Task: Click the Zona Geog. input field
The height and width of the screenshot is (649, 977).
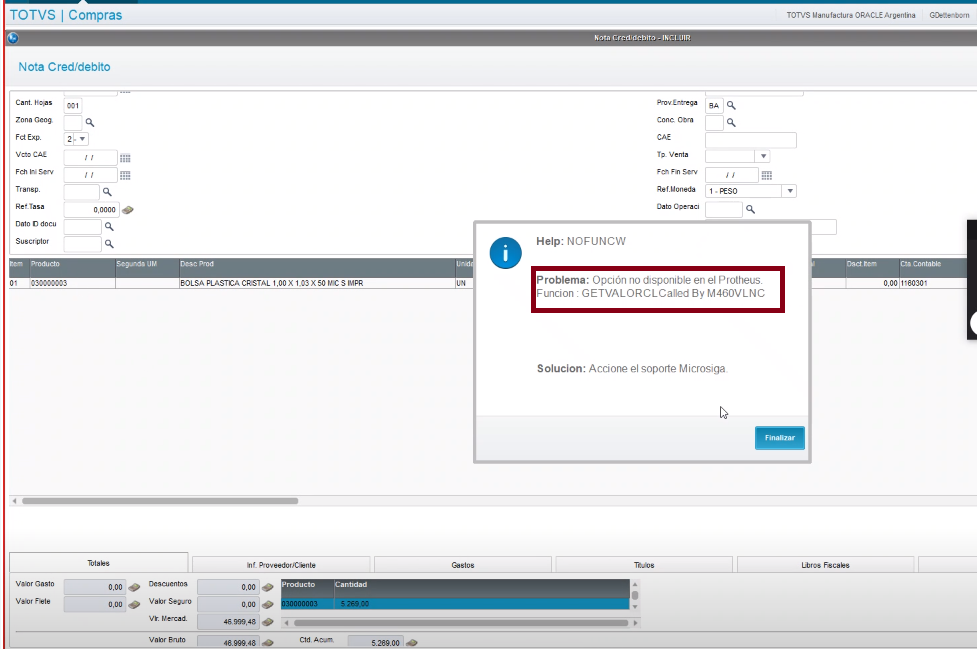Action: [73, 123]
